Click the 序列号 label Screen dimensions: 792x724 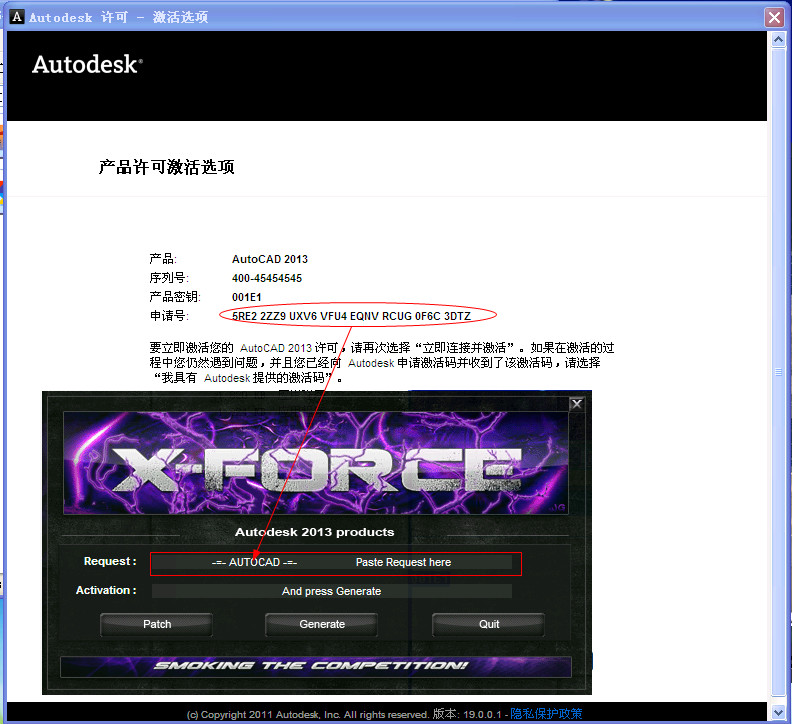pos(169,278)
